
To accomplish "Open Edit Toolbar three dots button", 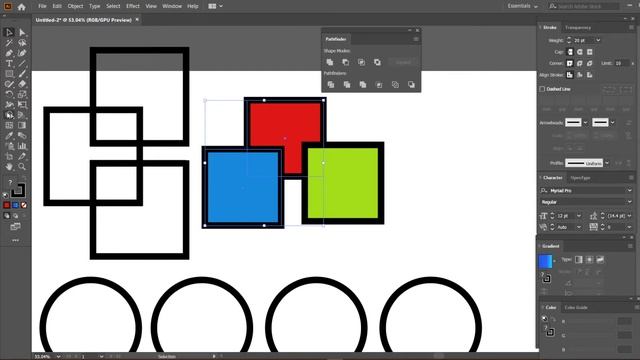I will point(16,240).
